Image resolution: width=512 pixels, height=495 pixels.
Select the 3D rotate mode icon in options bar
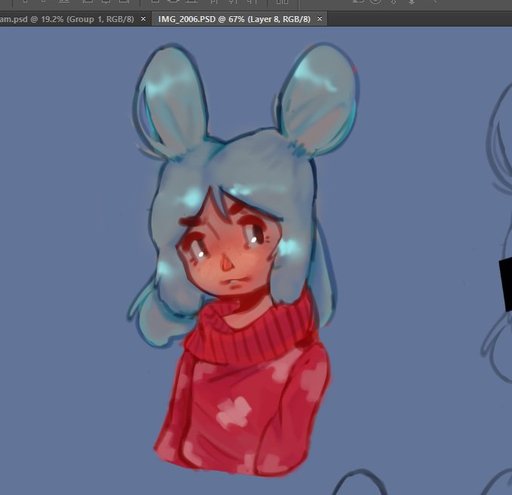pos(358,1)
